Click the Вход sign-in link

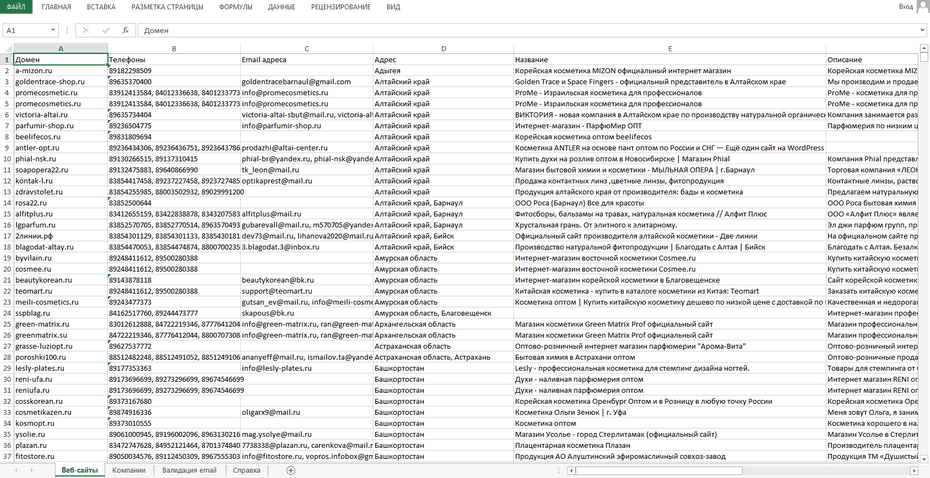point(905,7)
